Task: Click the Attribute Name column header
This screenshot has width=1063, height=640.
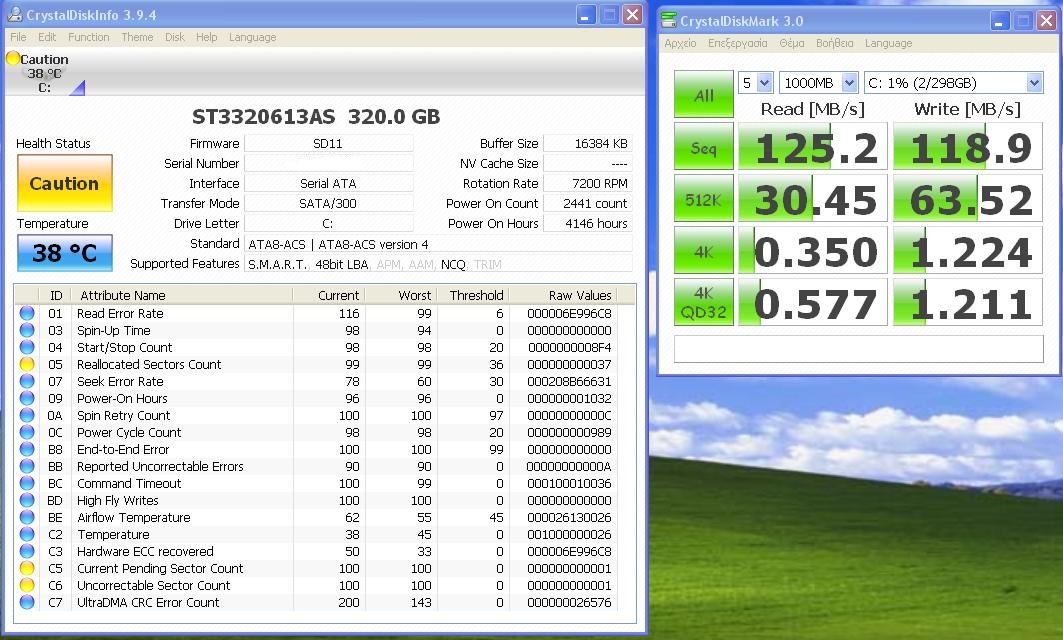Action: (x=123, y=295)
